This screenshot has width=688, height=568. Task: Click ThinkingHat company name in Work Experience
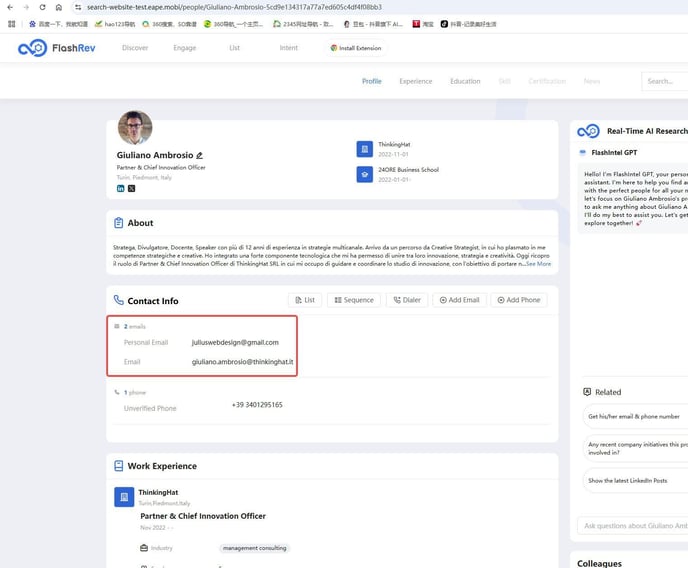point(158,493)
